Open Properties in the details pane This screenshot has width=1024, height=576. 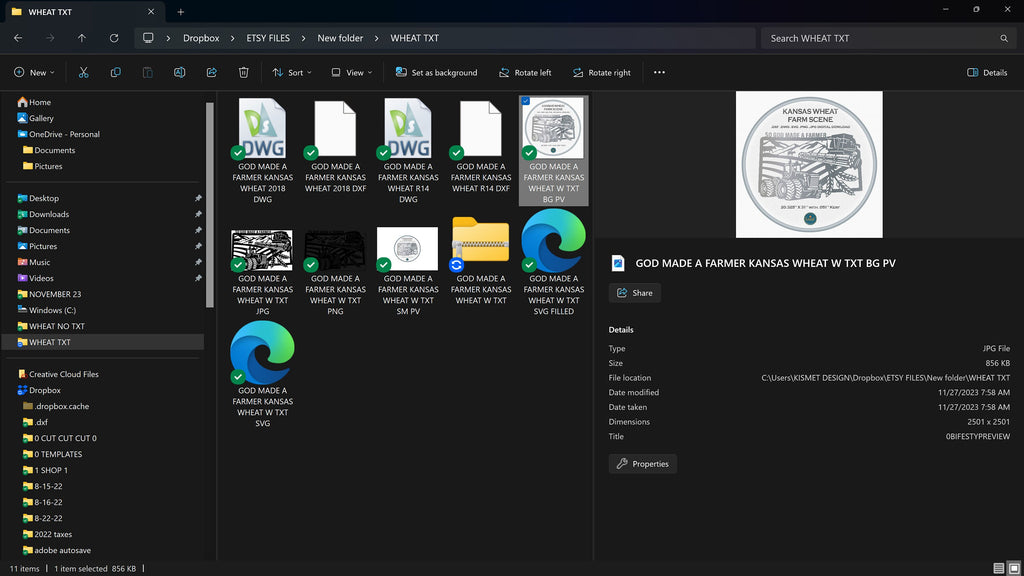pyautogui.click(x=643, y=464)
